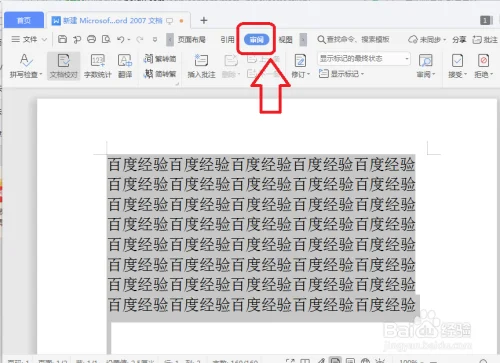
Task: Open the Chinese conversion dialog launcher
Action: click(177, 84)
